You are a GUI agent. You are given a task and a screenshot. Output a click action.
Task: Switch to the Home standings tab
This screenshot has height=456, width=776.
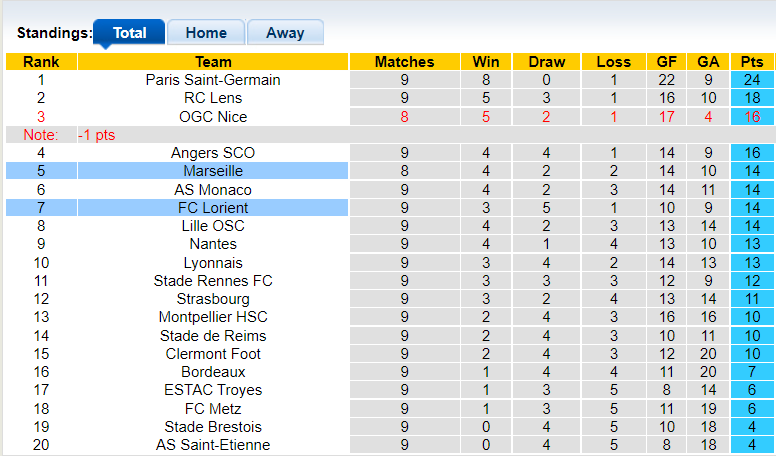[x=205, y=33]
